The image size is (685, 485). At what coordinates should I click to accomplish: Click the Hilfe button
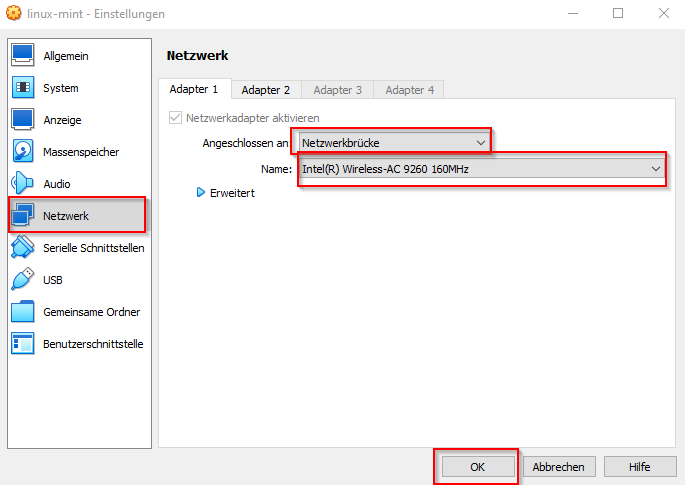coord(639,467)
